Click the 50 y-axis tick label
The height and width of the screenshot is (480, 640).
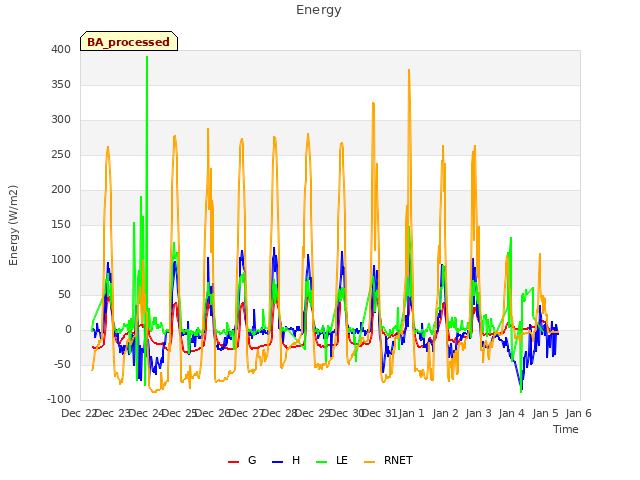[64, 295]
